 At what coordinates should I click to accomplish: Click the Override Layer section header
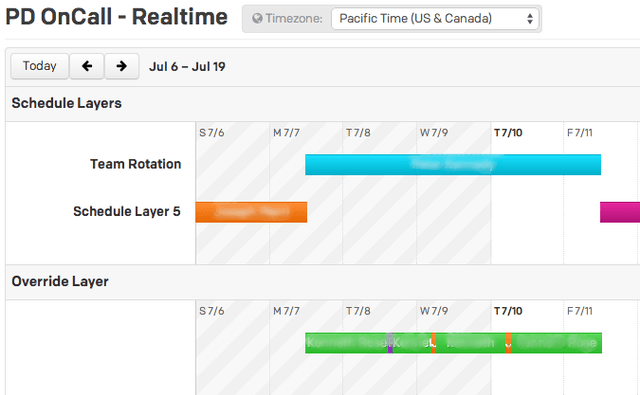(x=60, y=282)
